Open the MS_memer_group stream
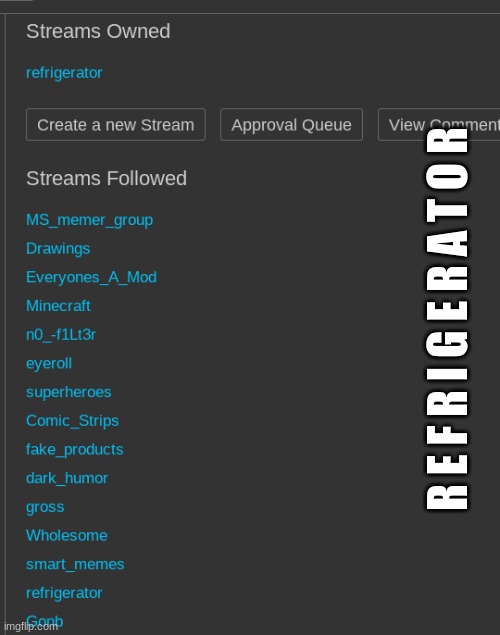500x635 pixels. pyautogui.click(x=89, y=220)
